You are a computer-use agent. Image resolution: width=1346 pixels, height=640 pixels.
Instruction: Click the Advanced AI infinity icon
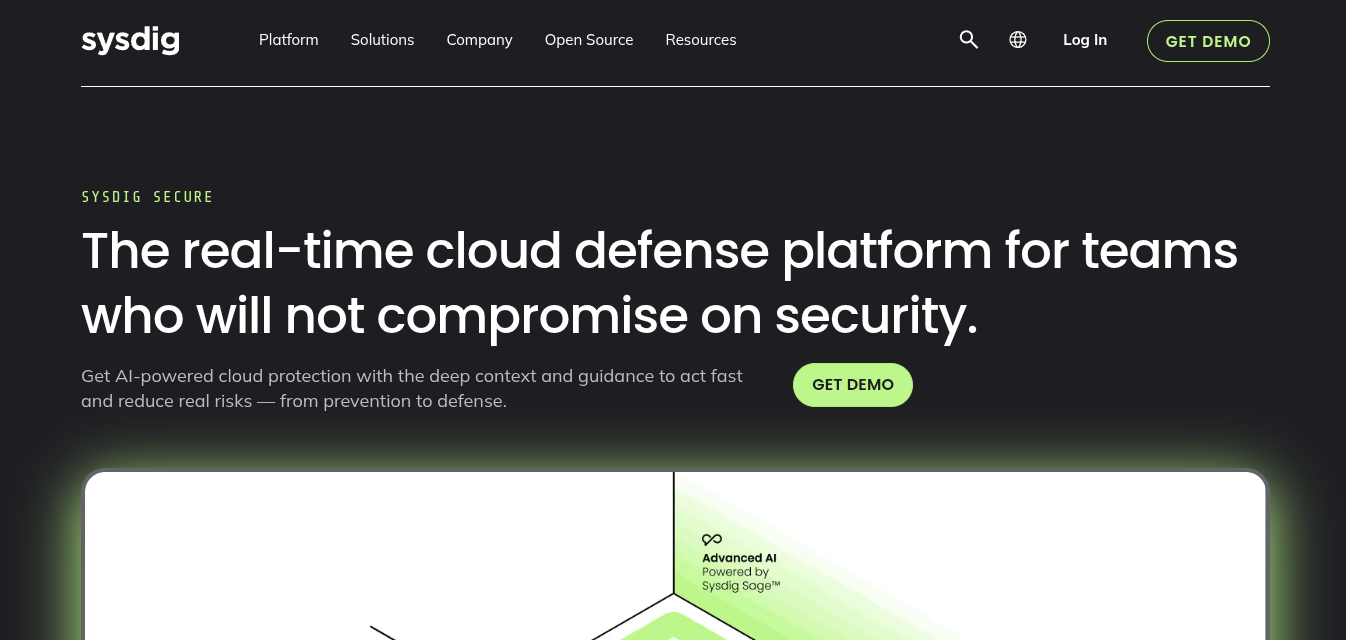pyautogui.click(x=712, y=539)
